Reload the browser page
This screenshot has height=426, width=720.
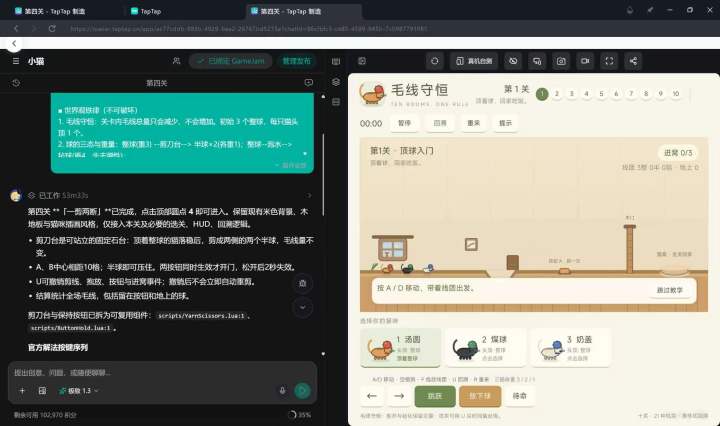[52, 28]
